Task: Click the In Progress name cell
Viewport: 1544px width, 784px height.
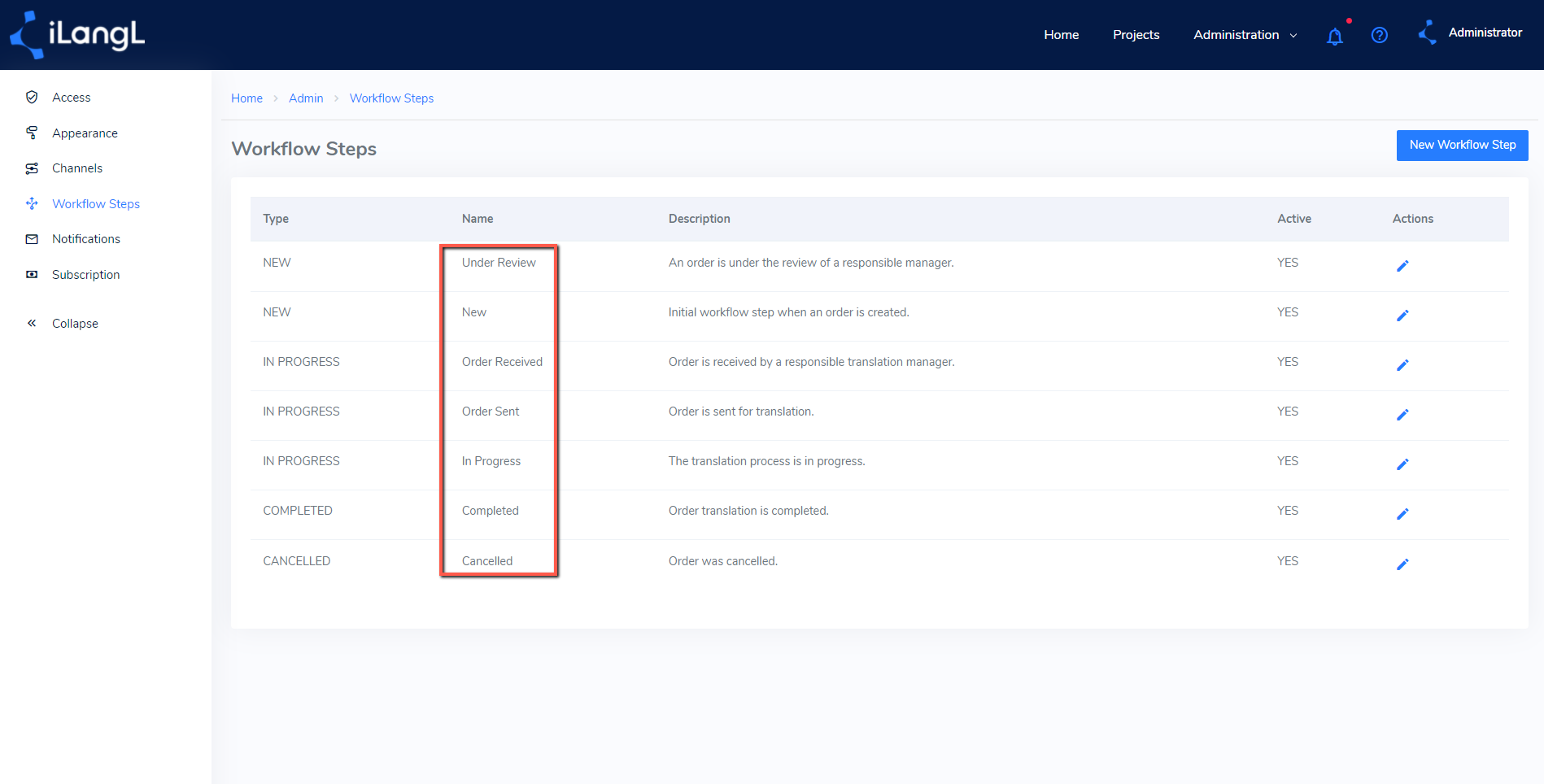Action: 491,461
